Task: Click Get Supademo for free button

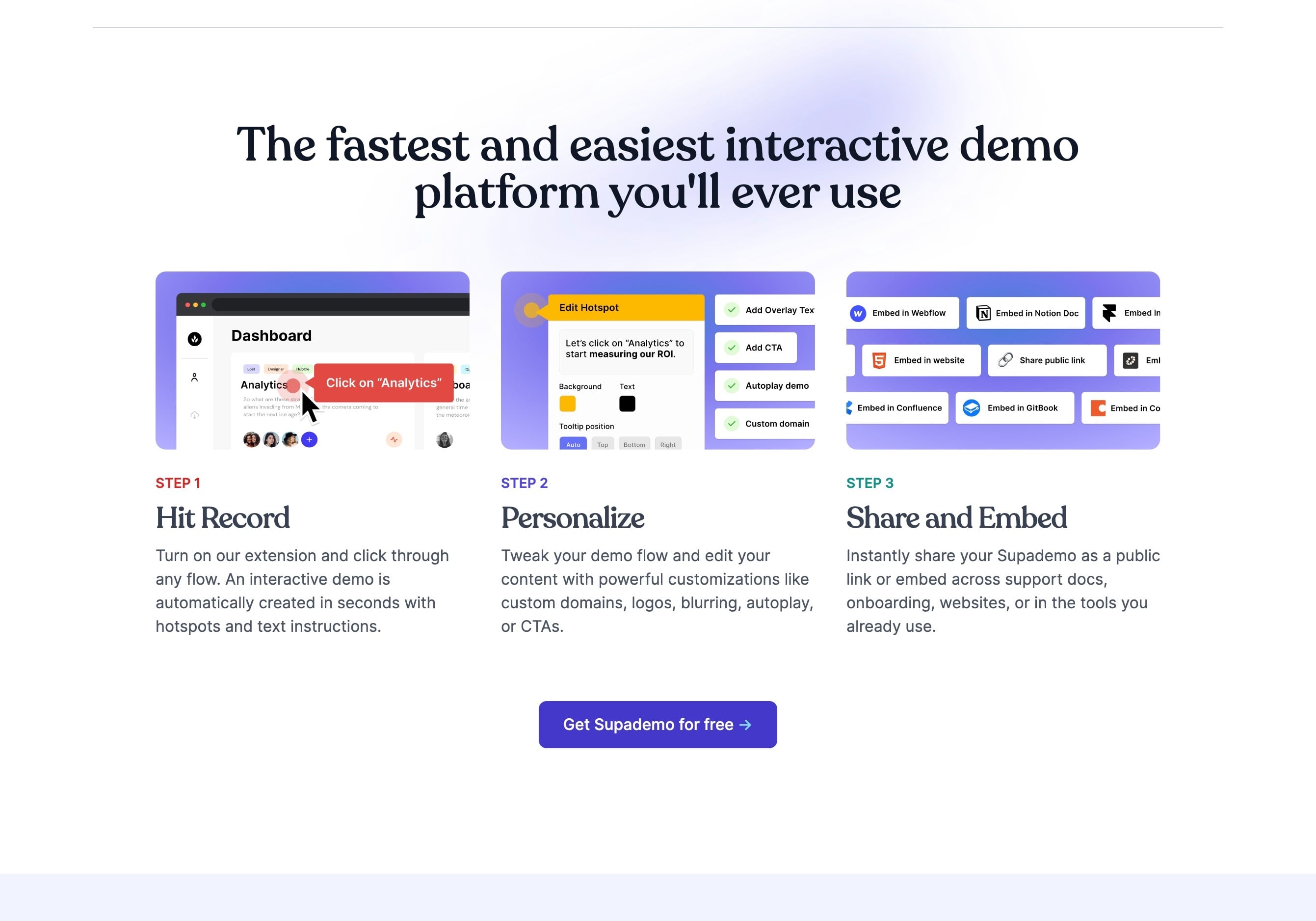Action: coord(657,724)
